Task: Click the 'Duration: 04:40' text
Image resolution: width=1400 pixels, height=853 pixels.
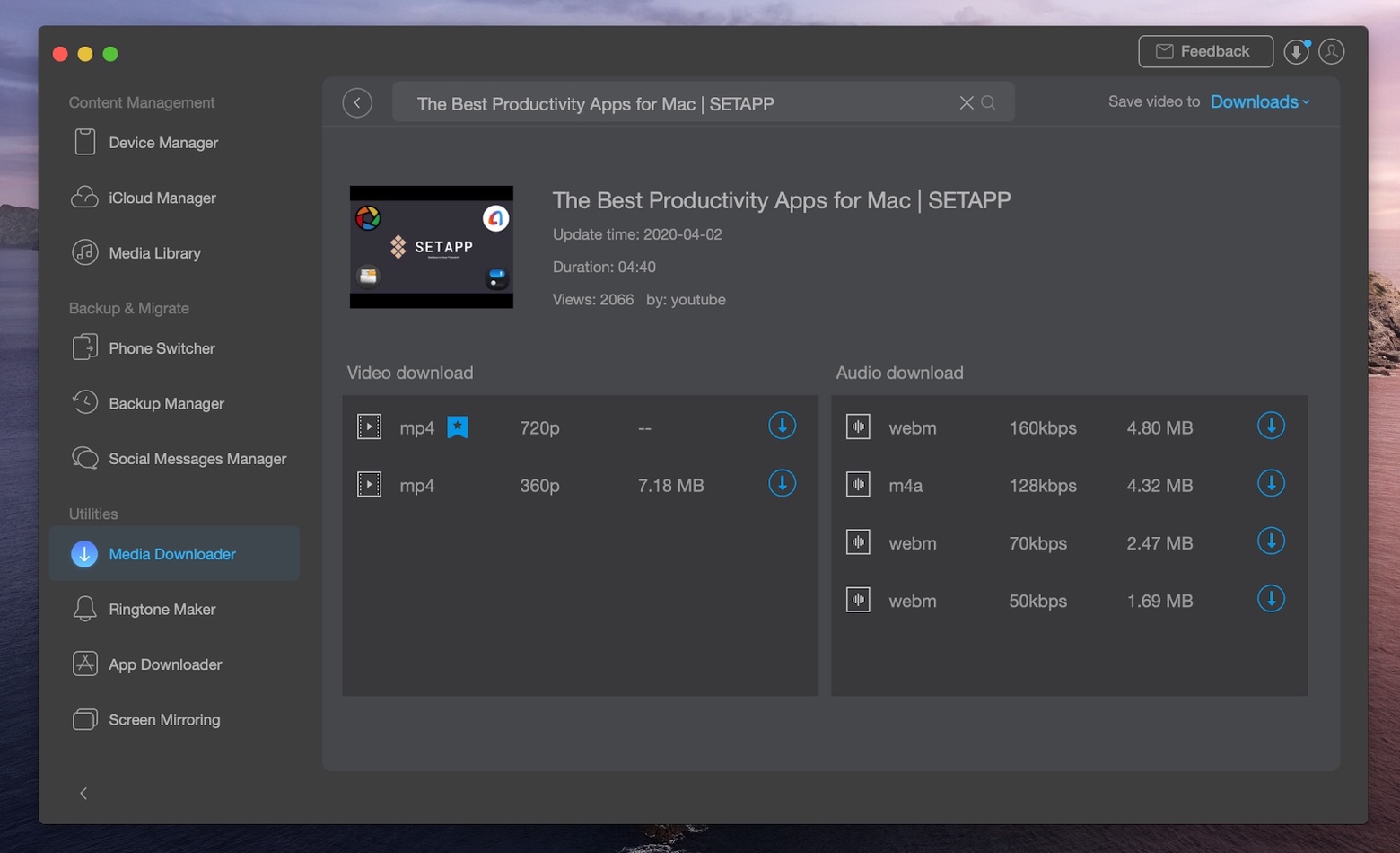Action: (604, 267)
